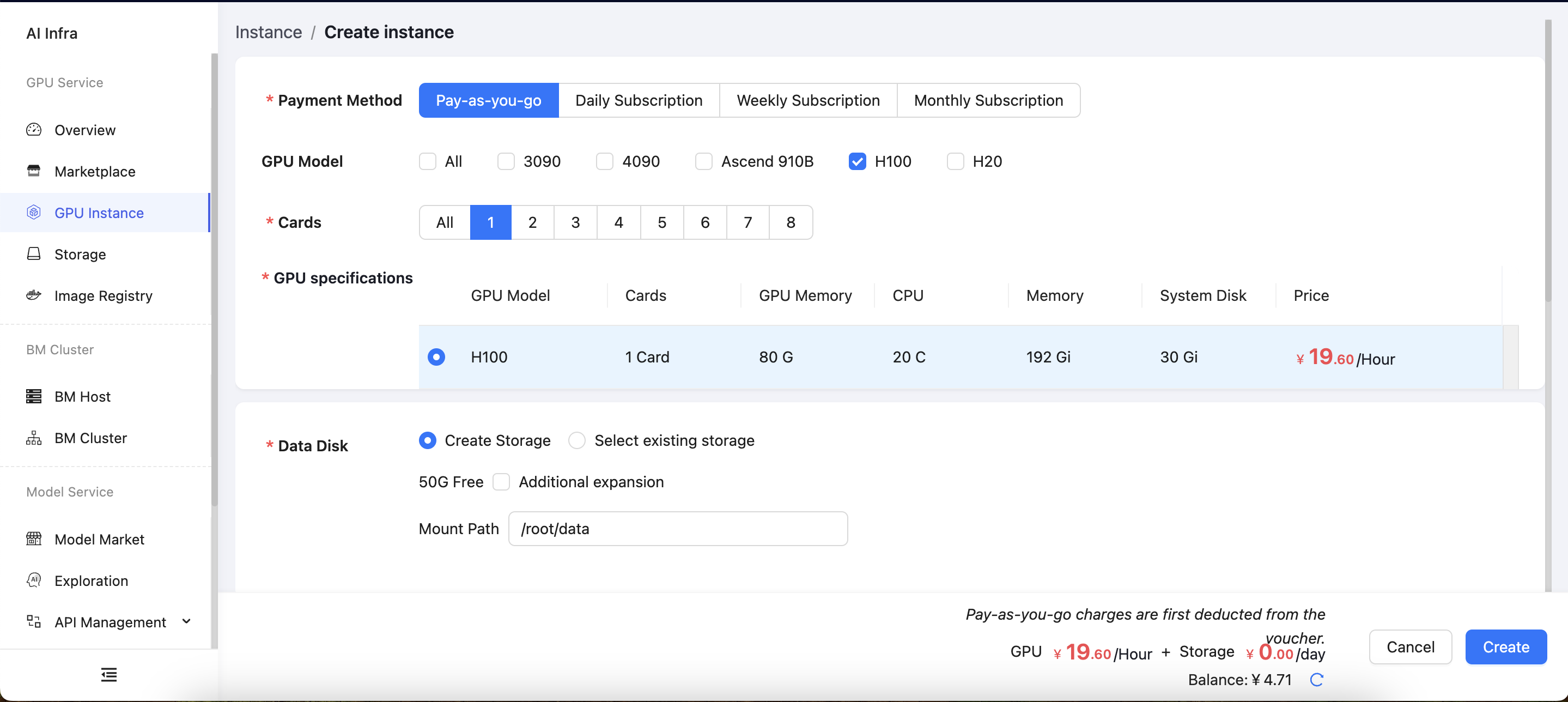Collapse the sidebar with the bottom menu icon
Viewport: 1568px width, 702px height.
click(109, 675)
